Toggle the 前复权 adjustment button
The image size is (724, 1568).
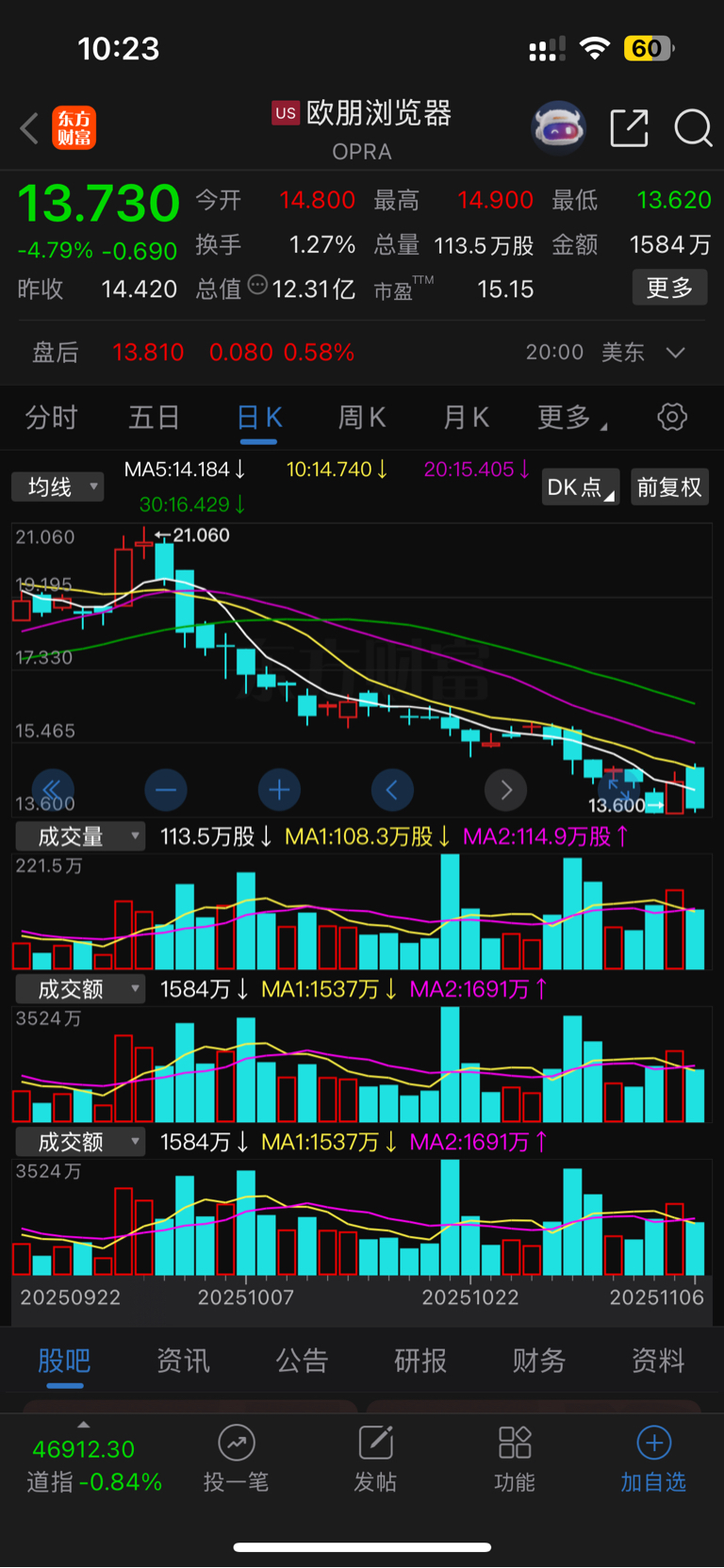click(x=669, y=487)
